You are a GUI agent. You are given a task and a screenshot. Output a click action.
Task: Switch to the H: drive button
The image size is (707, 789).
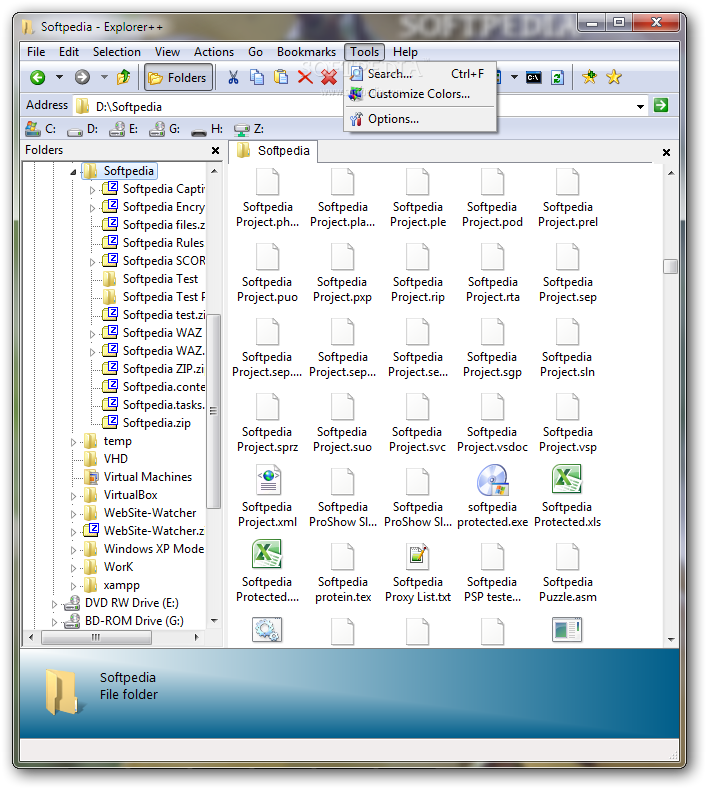(207, 129)
